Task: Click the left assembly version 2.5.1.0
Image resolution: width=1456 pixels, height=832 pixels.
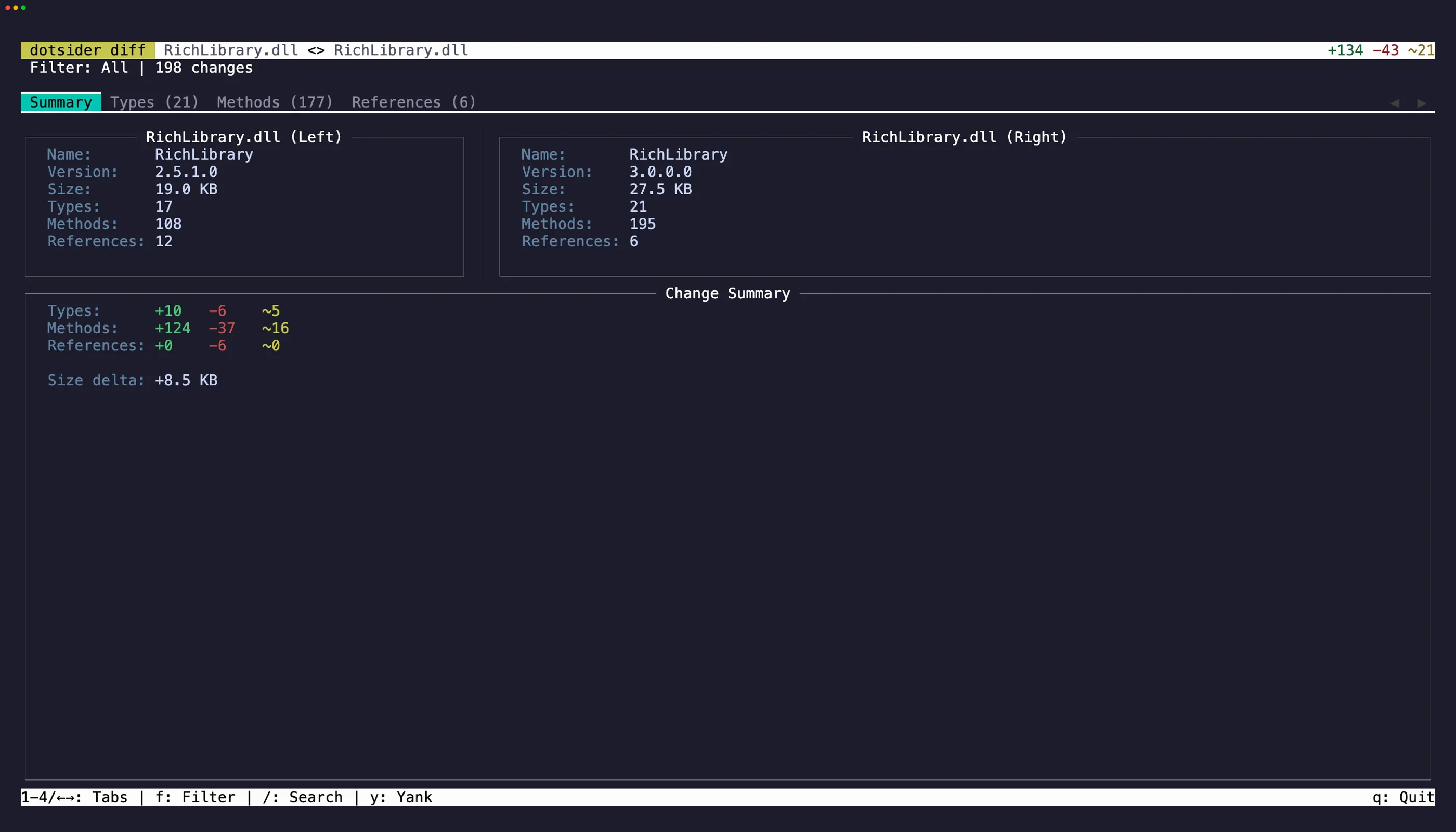Action: [x=186, y=172]
